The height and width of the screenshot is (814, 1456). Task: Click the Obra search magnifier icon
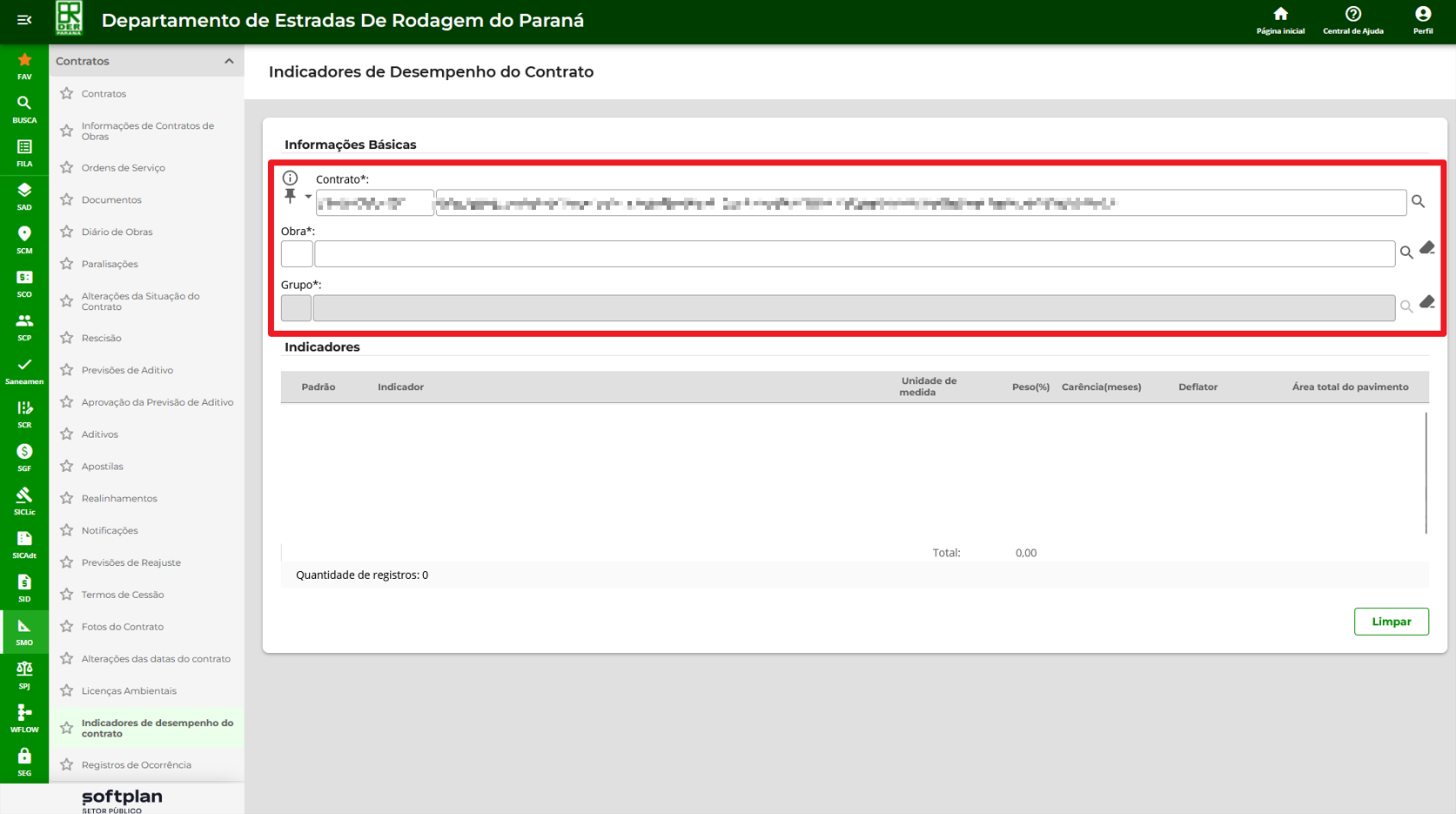coord(1406,253)
